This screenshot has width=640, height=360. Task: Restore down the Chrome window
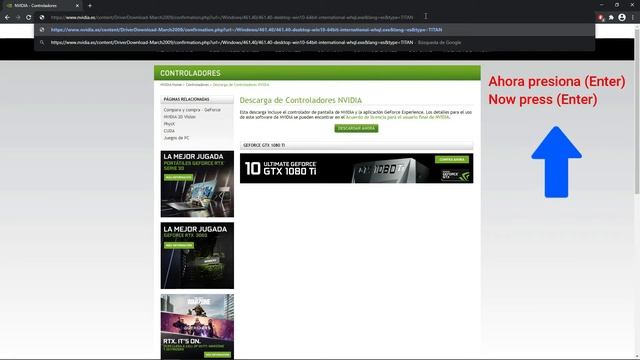coord(617,5)
